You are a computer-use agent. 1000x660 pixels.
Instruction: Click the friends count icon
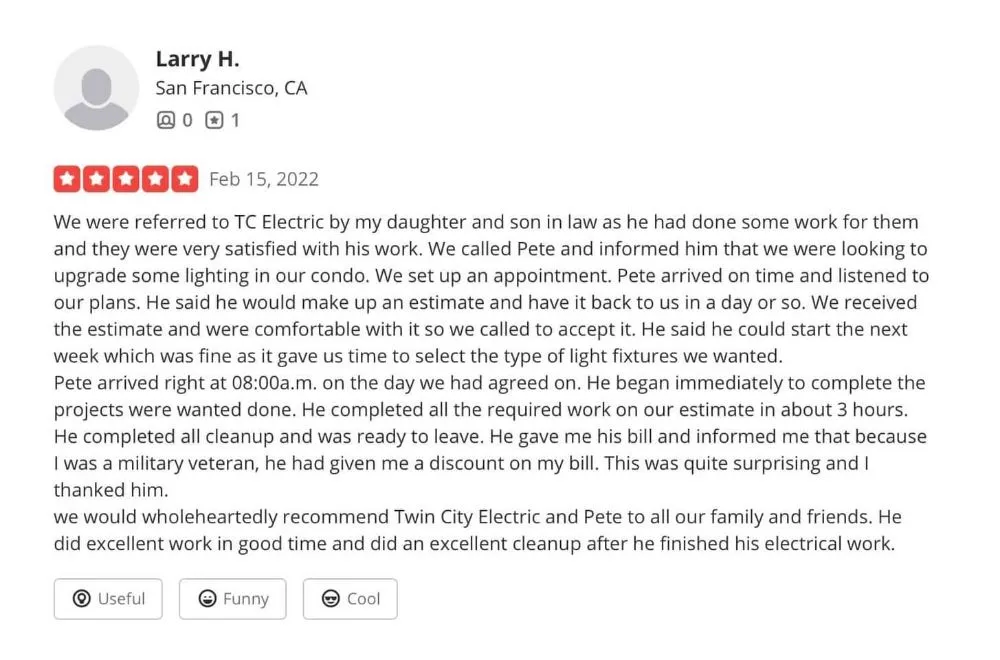(166, 120)
